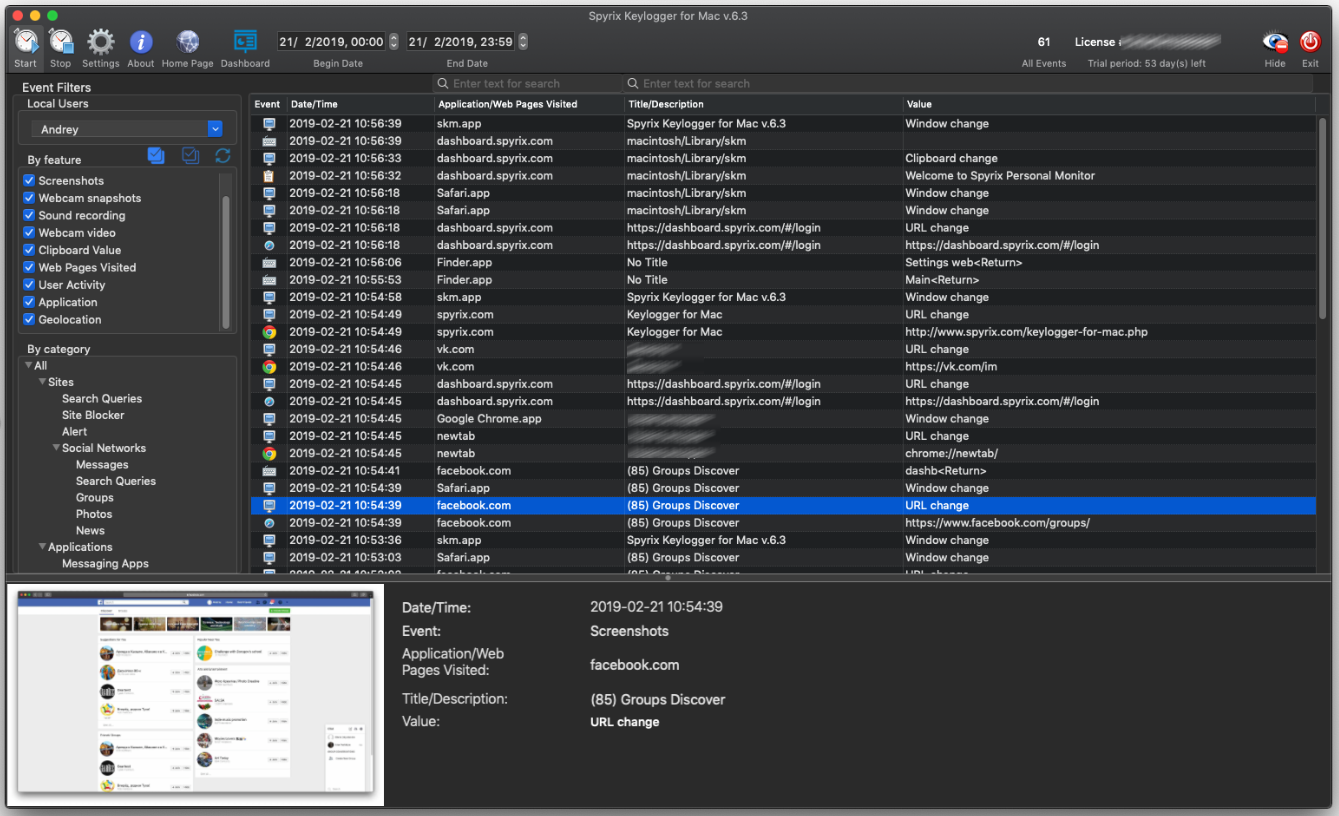Click the check-all features icon
1339x816 pixels.
[x=156, y=155]
